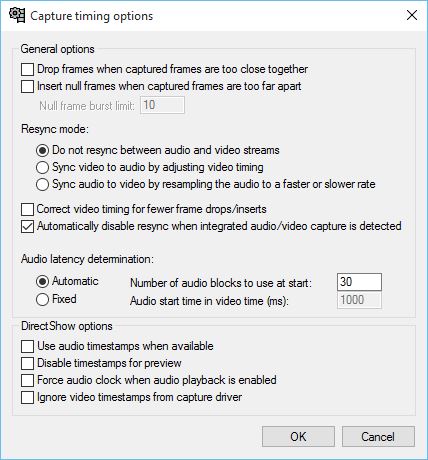Close the Capture timing options dialog
This screenshot has width=428, height=460.
click(412, 15)
